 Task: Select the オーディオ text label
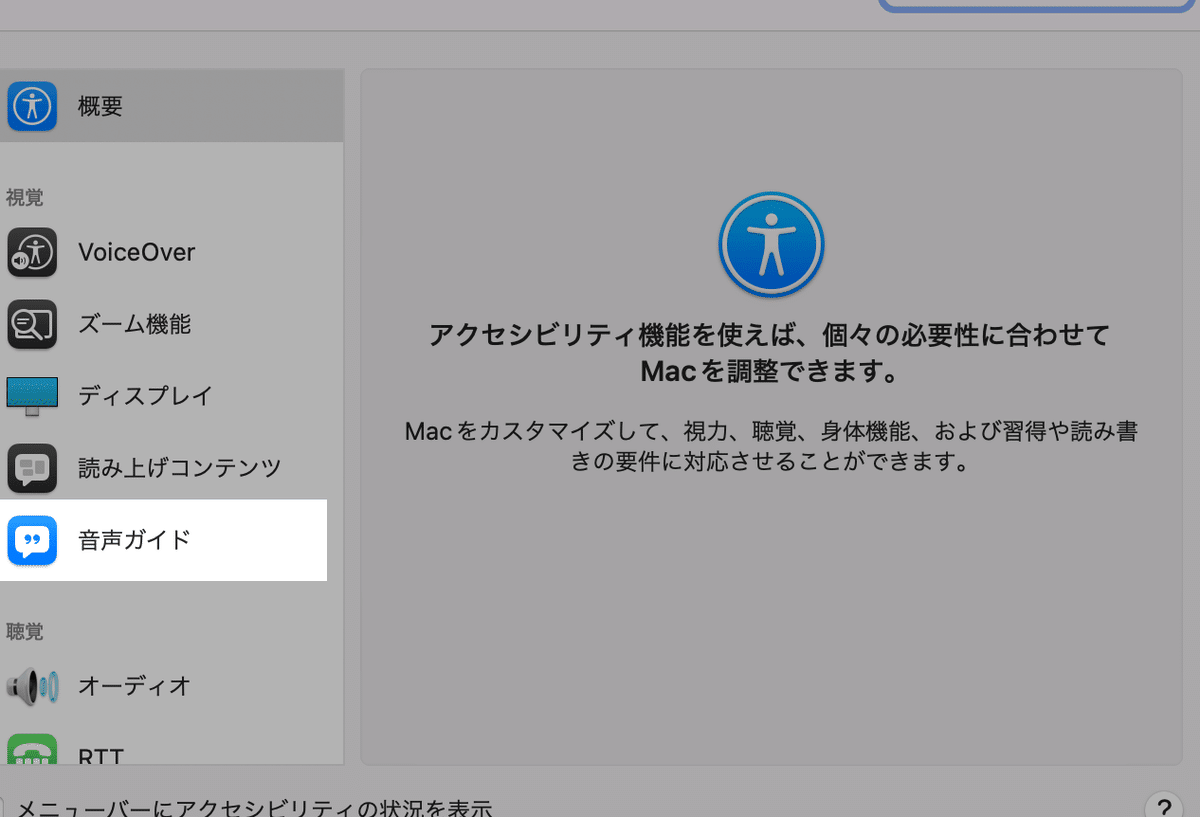tap(134, 686)
